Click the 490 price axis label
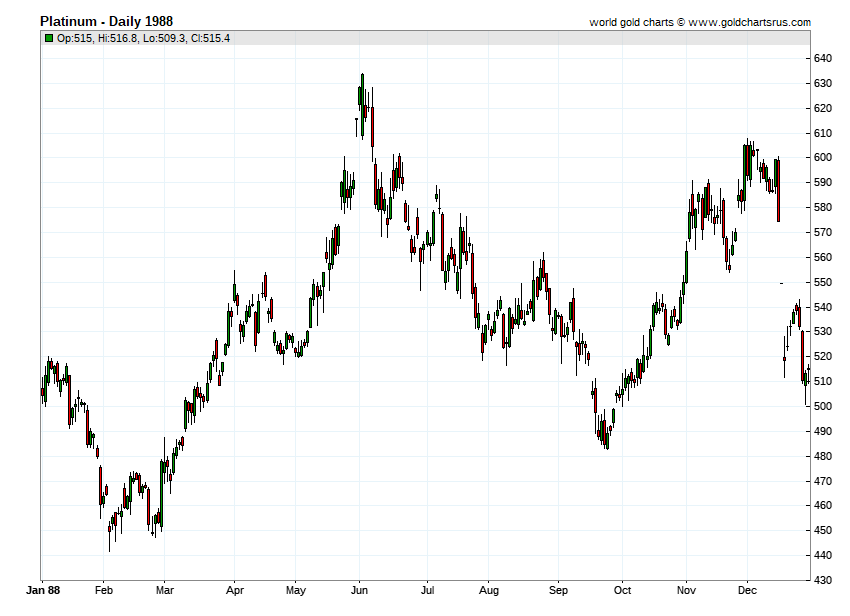Screen dimensions: 850x616 [823, 431]
